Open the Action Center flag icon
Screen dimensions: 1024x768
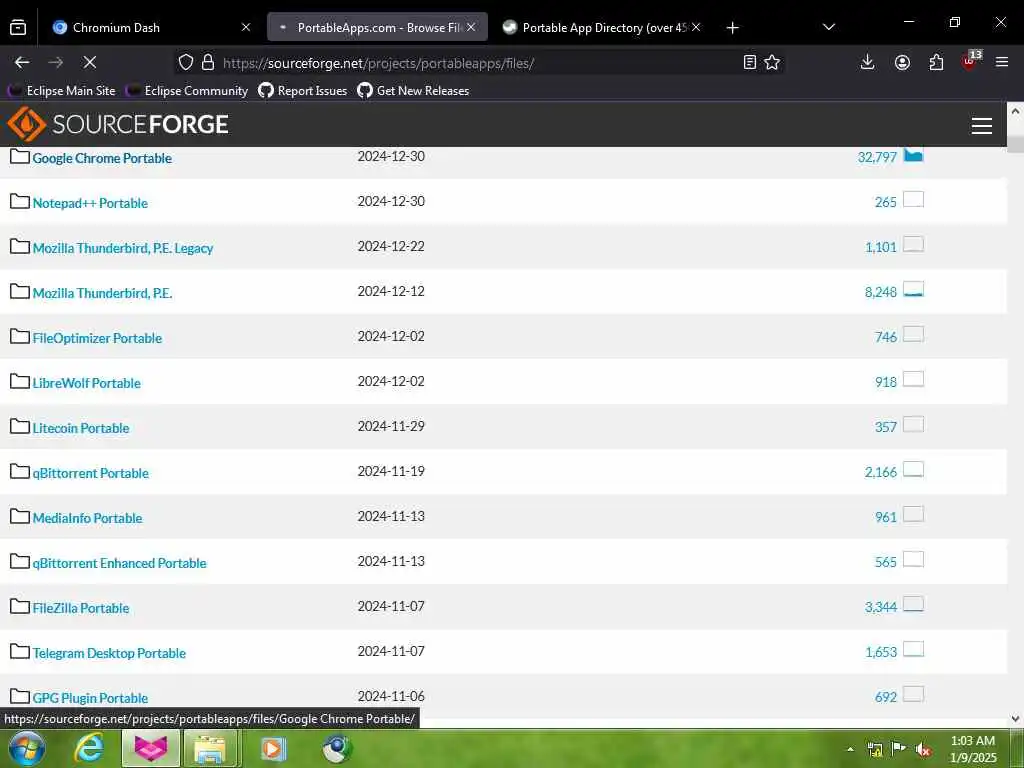coord(898,749)
